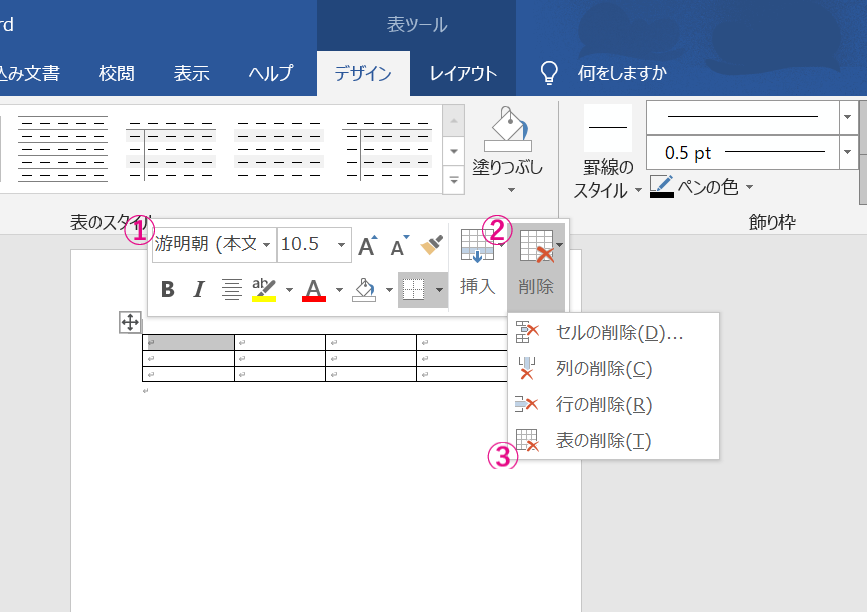This screenshot has height=612, width=867.
Task: Select 列の削除 menu entry
Action: click(x=603, y=369)
